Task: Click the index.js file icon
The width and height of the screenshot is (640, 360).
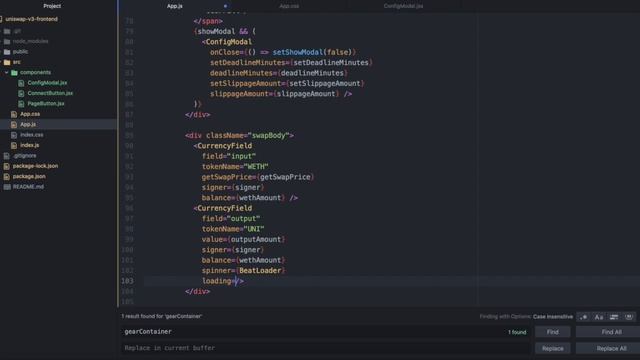Action: (14, 145)
